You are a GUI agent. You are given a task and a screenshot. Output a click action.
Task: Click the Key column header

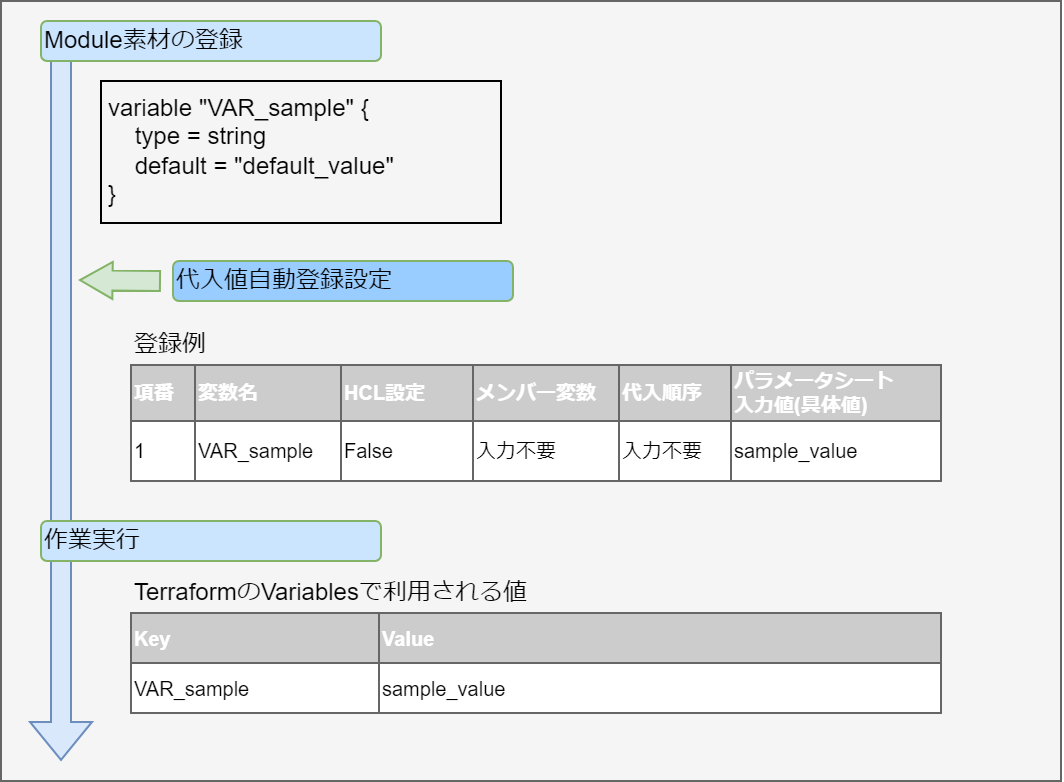254,638
